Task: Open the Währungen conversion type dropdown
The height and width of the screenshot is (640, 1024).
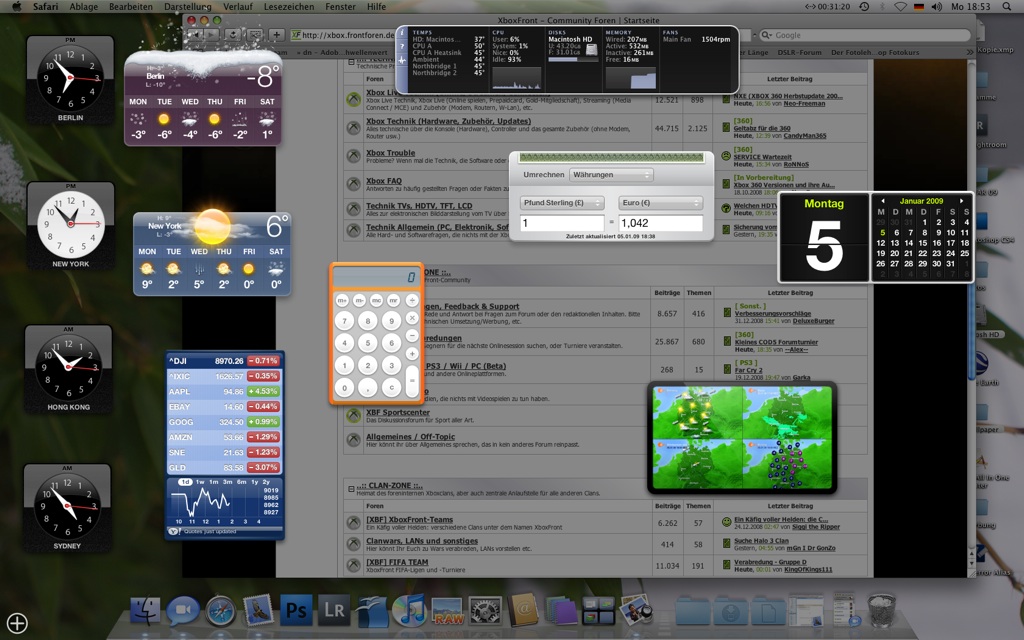Action: tap(611, 175)
